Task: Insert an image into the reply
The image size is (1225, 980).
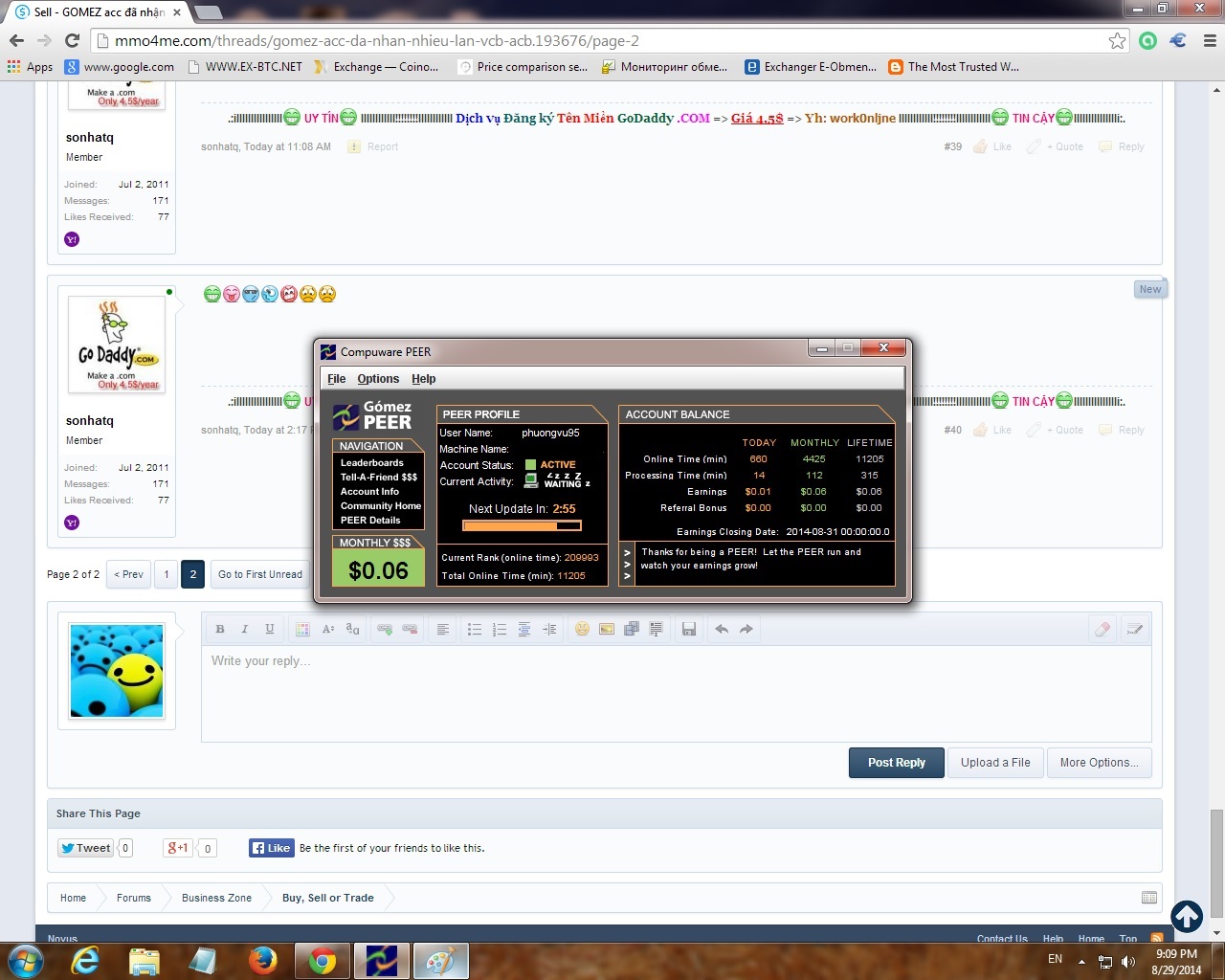Action: click(607, 629)
